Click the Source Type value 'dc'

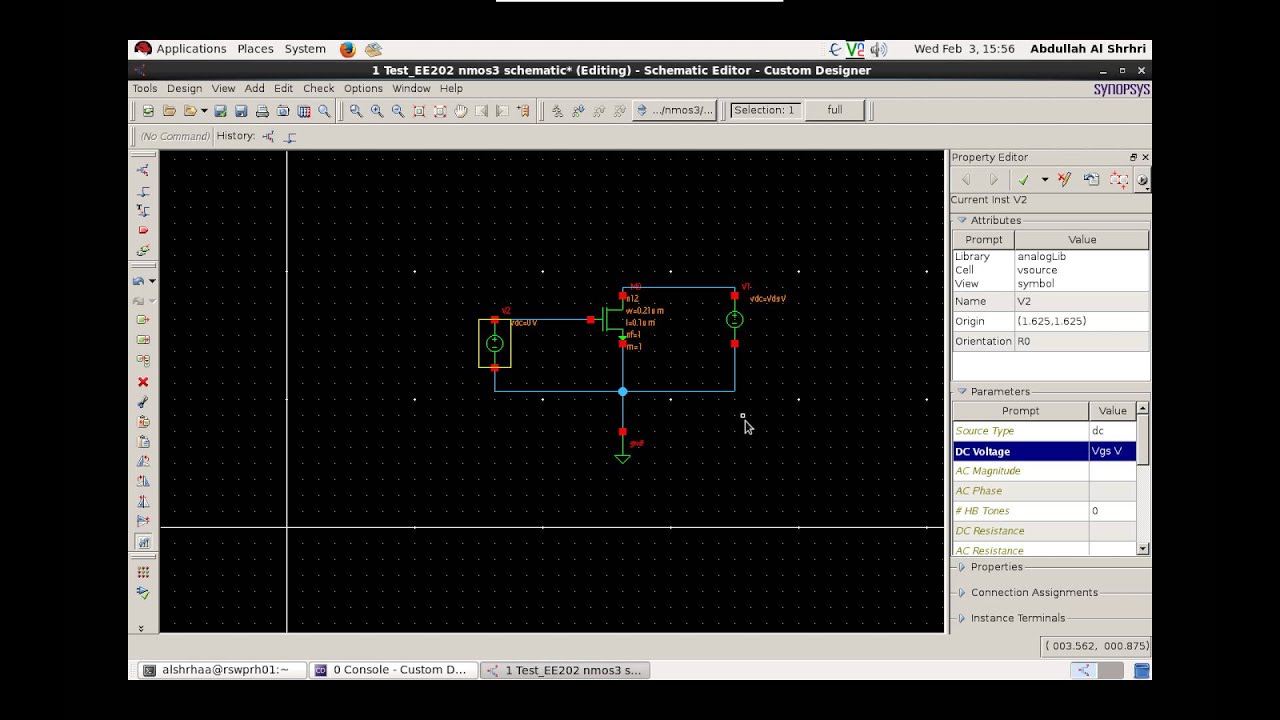click(x=1112, y=431)
